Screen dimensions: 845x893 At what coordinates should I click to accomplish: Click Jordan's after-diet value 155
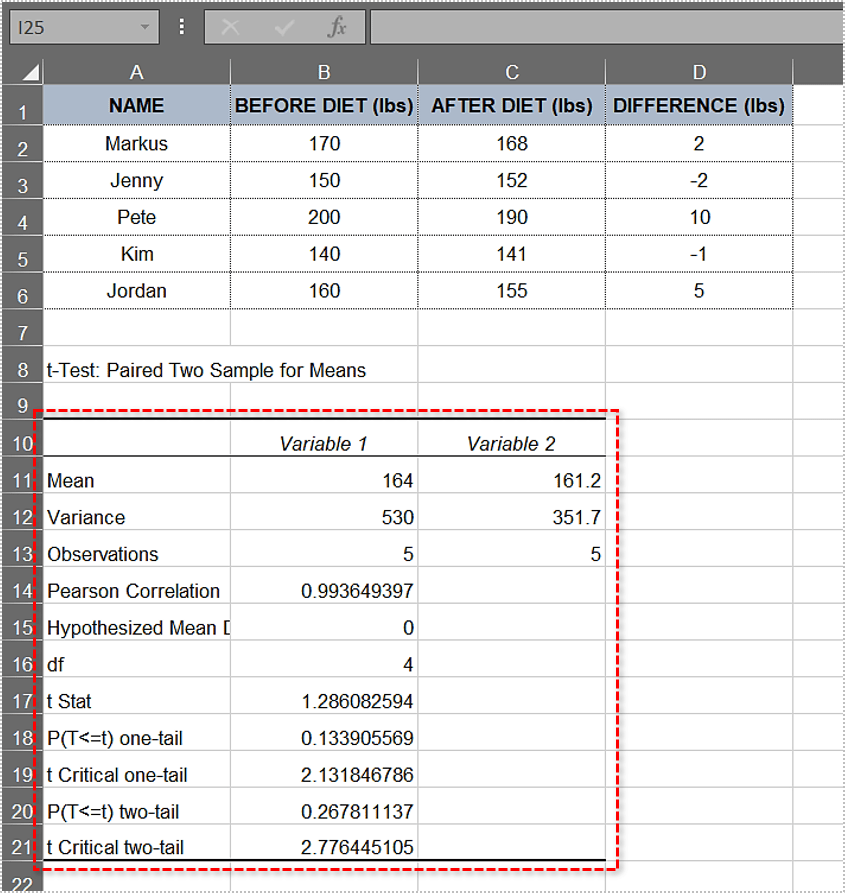coord(511,291)
